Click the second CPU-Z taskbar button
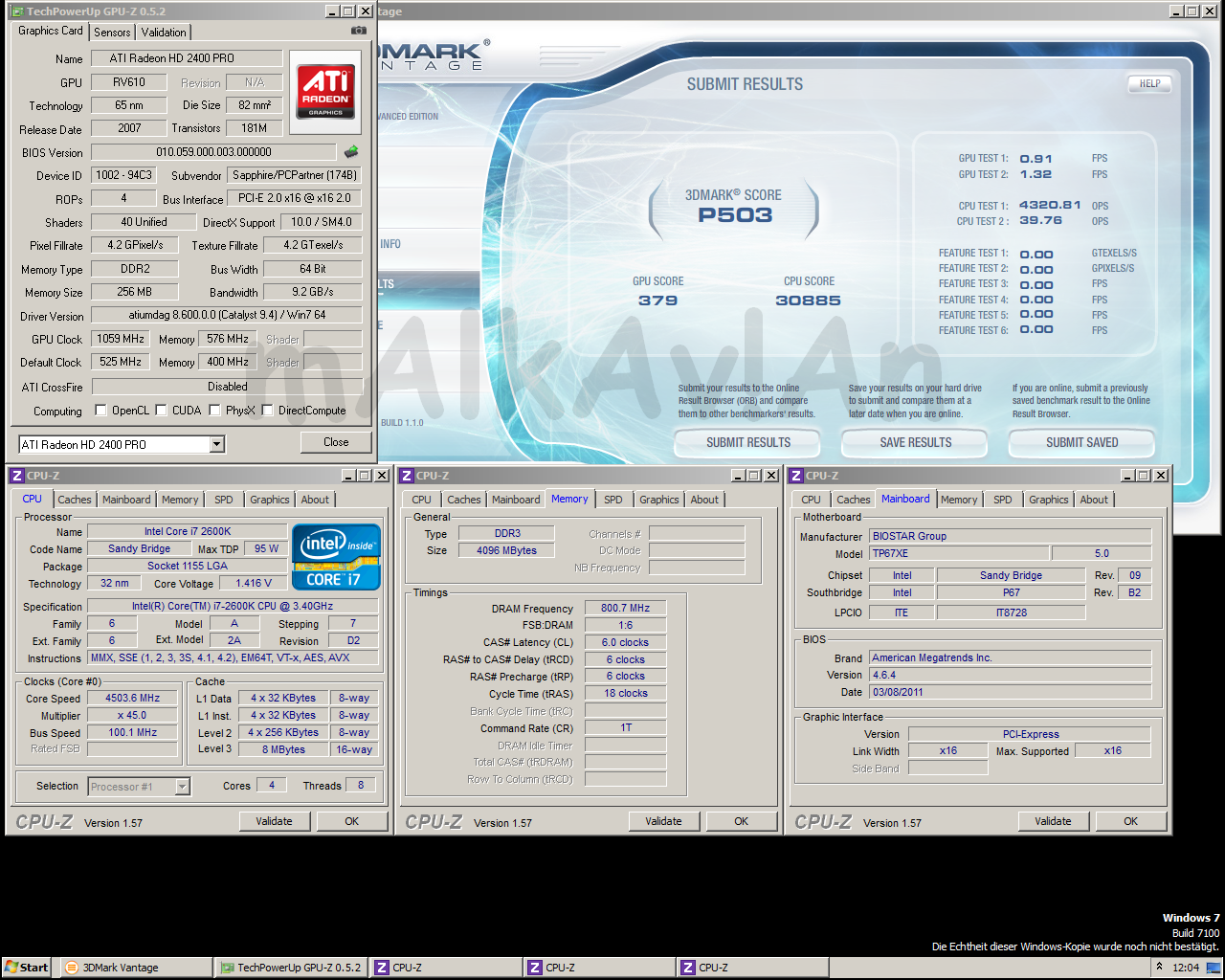The height and width of the screenshot is (980, 1225). coord(599,968)
